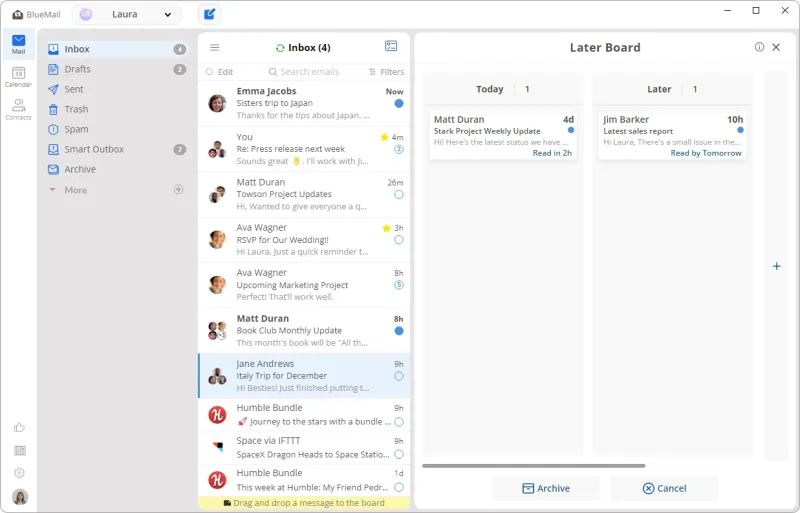Select the Drafts folder
Image resolution: width=800 pixels, height=513 pixels.
point(77,69)
